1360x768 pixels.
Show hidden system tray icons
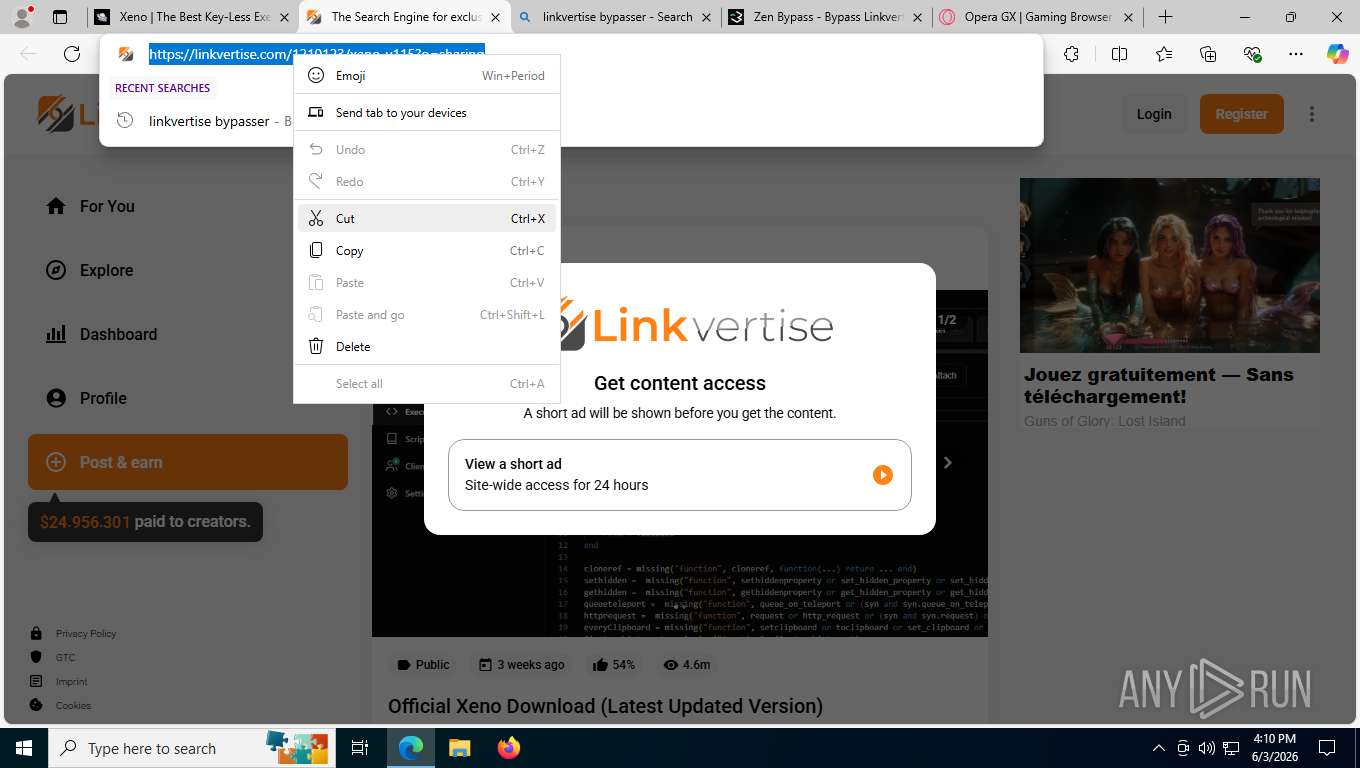click(x=1159, y=748)
